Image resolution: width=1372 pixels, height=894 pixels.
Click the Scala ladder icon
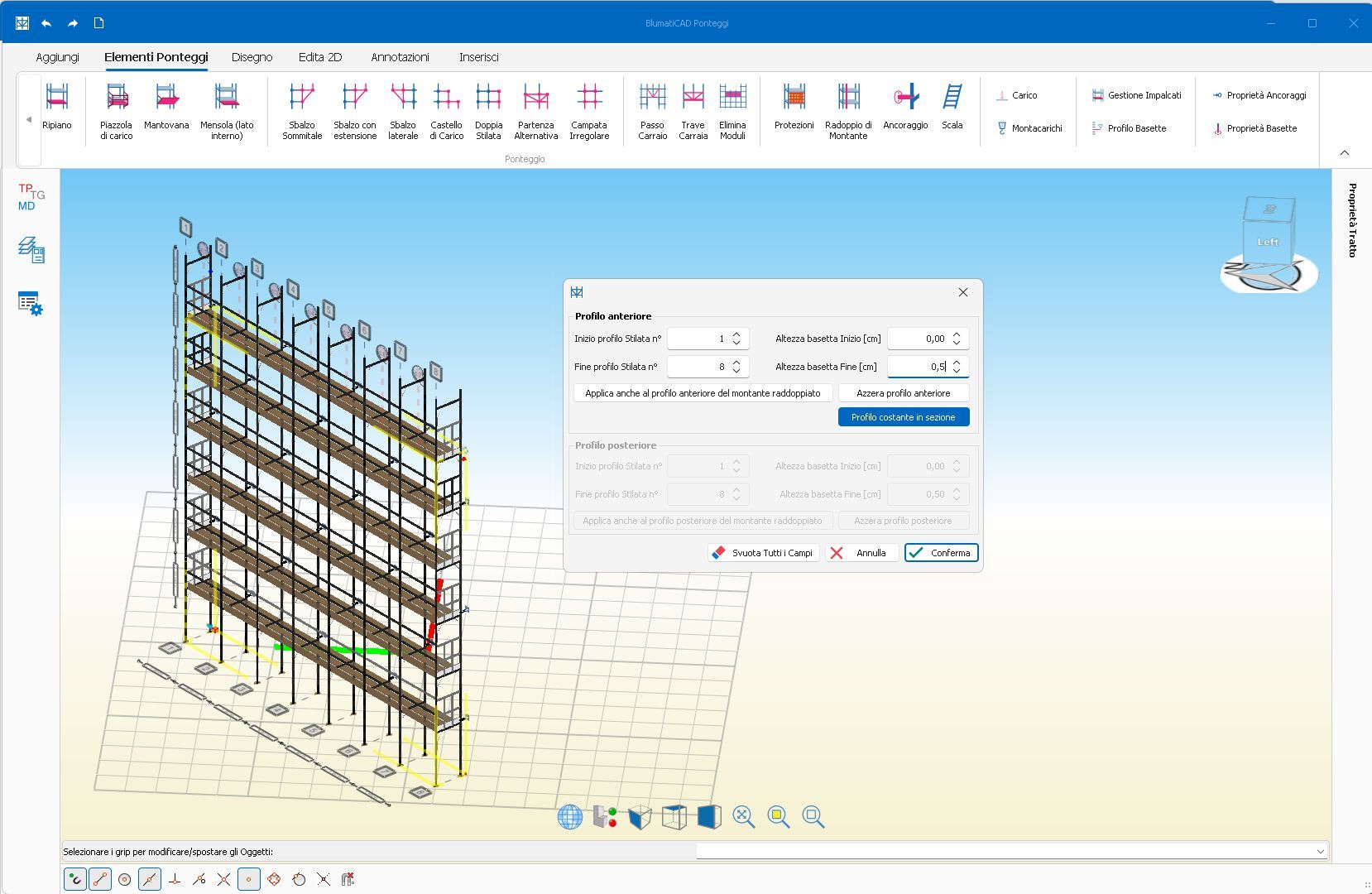click(952, 98)
